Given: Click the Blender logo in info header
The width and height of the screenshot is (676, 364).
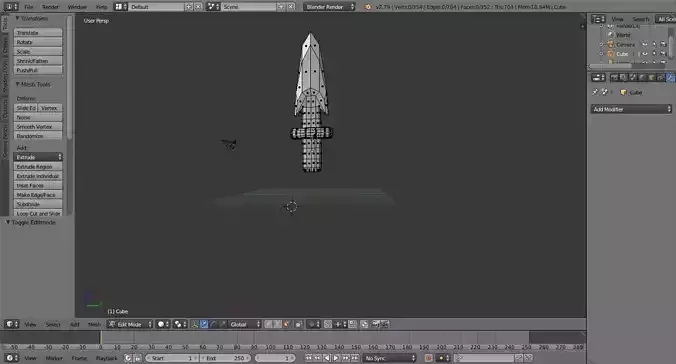Looking at the screenshot, I should pyautogui.click(x=368, y=7).
